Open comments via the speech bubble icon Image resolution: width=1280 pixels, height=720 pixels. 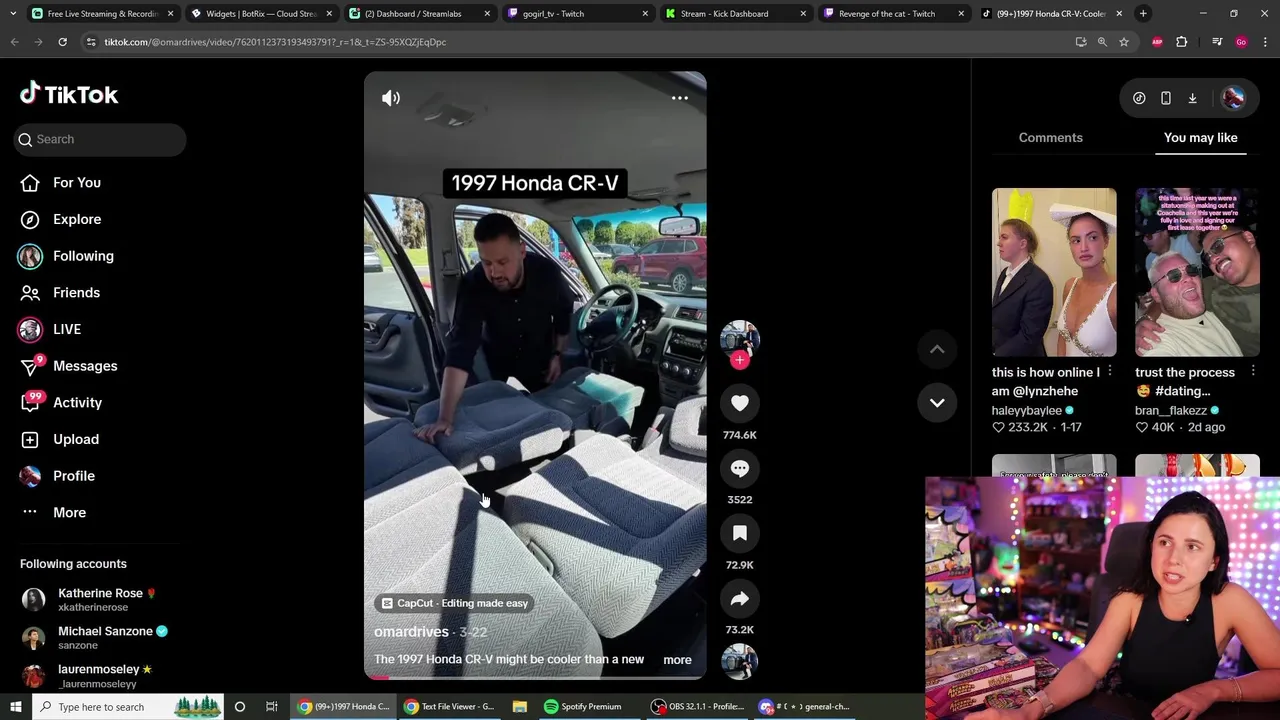coord(740,468)
